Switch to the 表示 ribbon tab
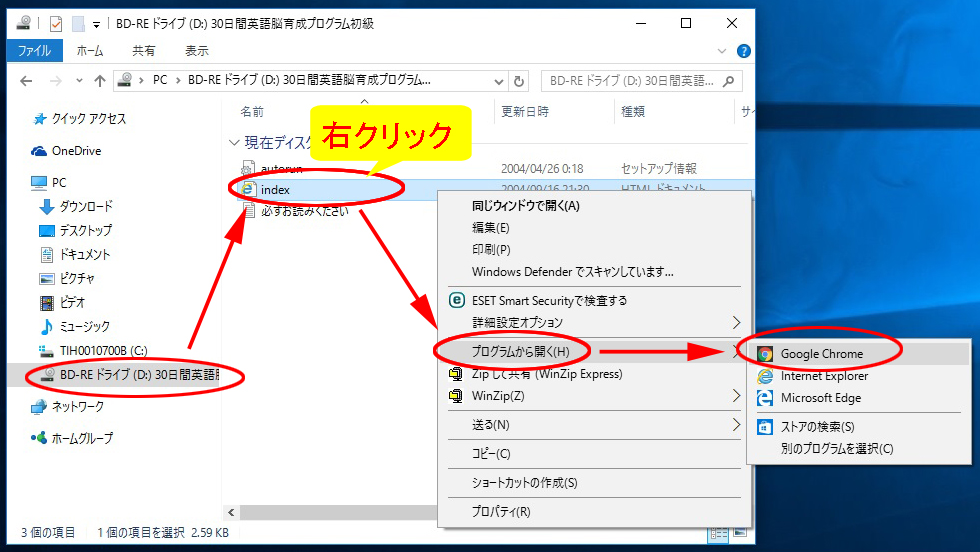This screenshot has height=552, width=980. pyautogui.click(x=197, y=51)
